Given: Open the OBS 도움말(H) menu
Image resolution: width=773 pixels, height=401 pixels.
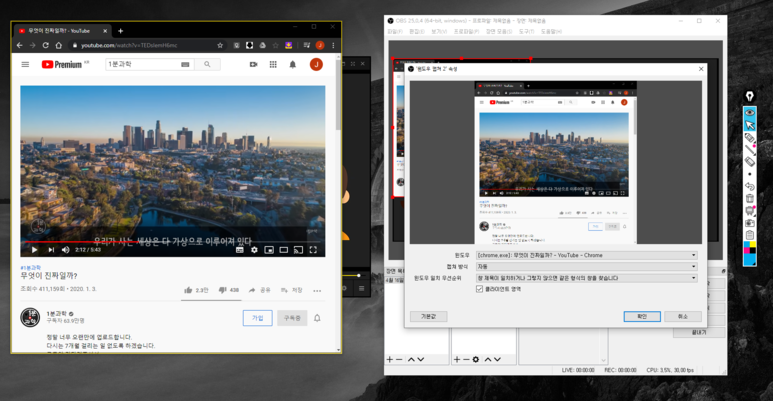Looking at the screenshot, I should (x=551, y=32).
